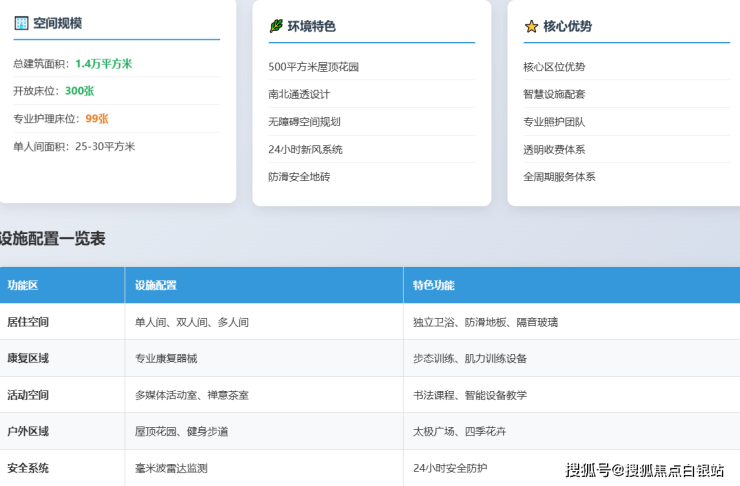The image size is (740, 486).
Task: Select the 防滑安全地砖 list item
Action: (299, 177)
